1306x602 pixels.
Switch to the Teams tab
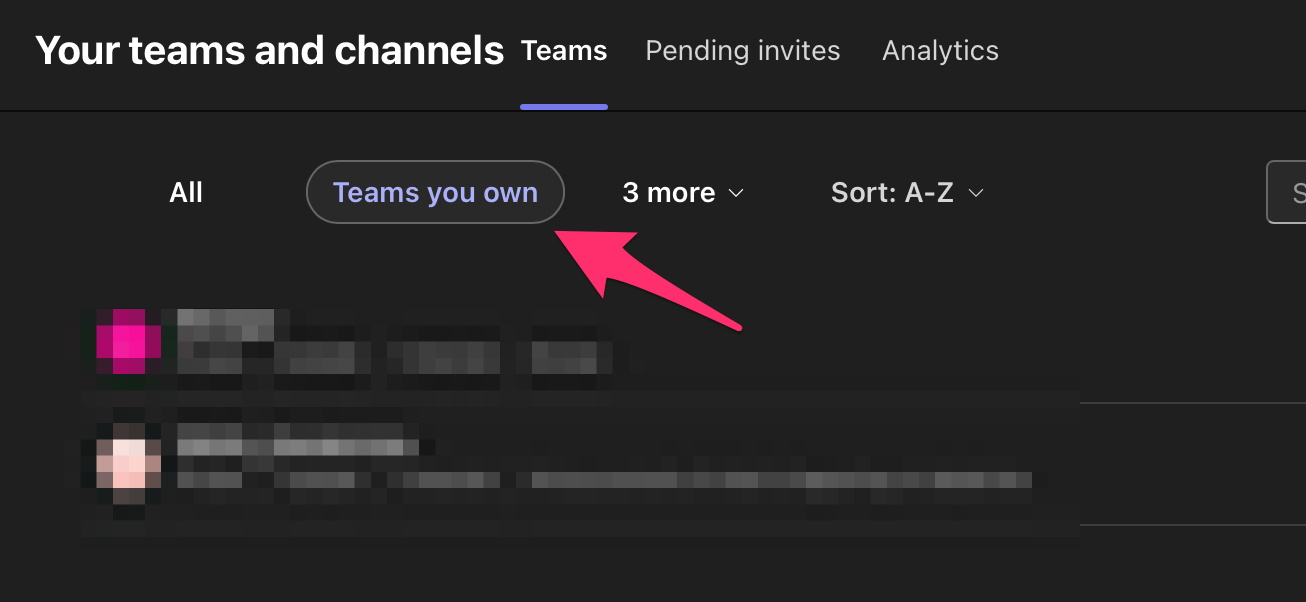click(564, 51)
